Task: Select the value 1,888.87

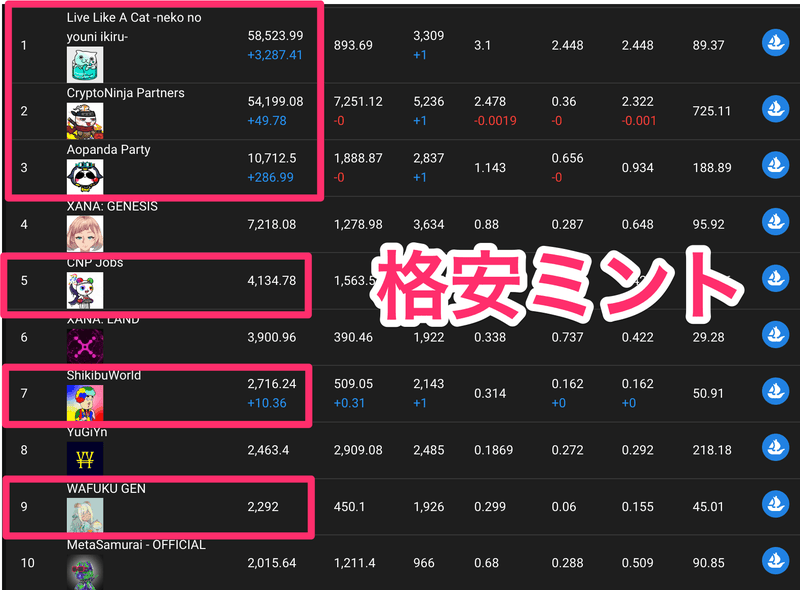Action: click(x=358, y=158)
